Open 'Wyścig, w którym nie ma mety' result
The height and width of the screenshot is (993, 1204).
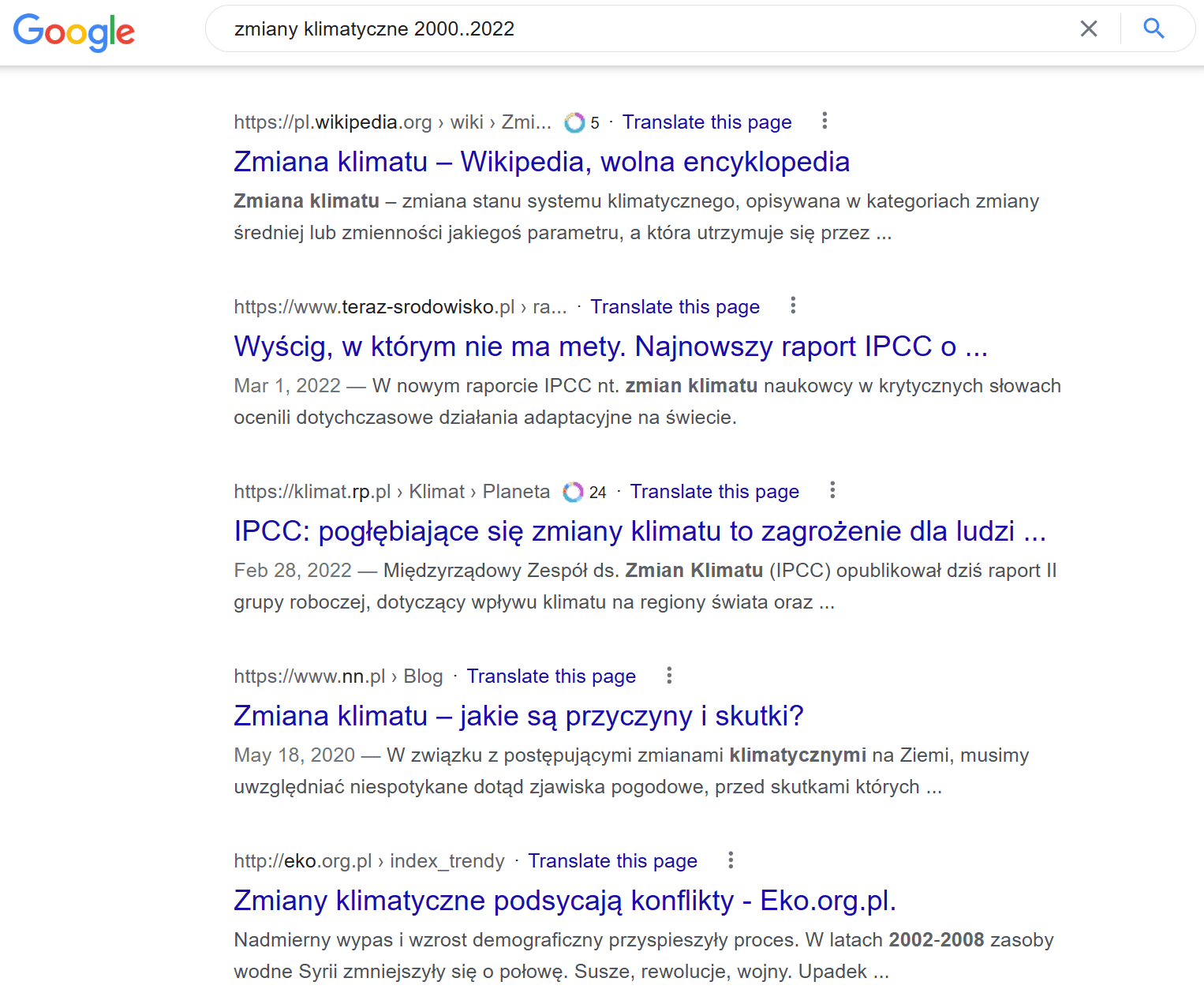pyautogui.click(x=611, y=347)
